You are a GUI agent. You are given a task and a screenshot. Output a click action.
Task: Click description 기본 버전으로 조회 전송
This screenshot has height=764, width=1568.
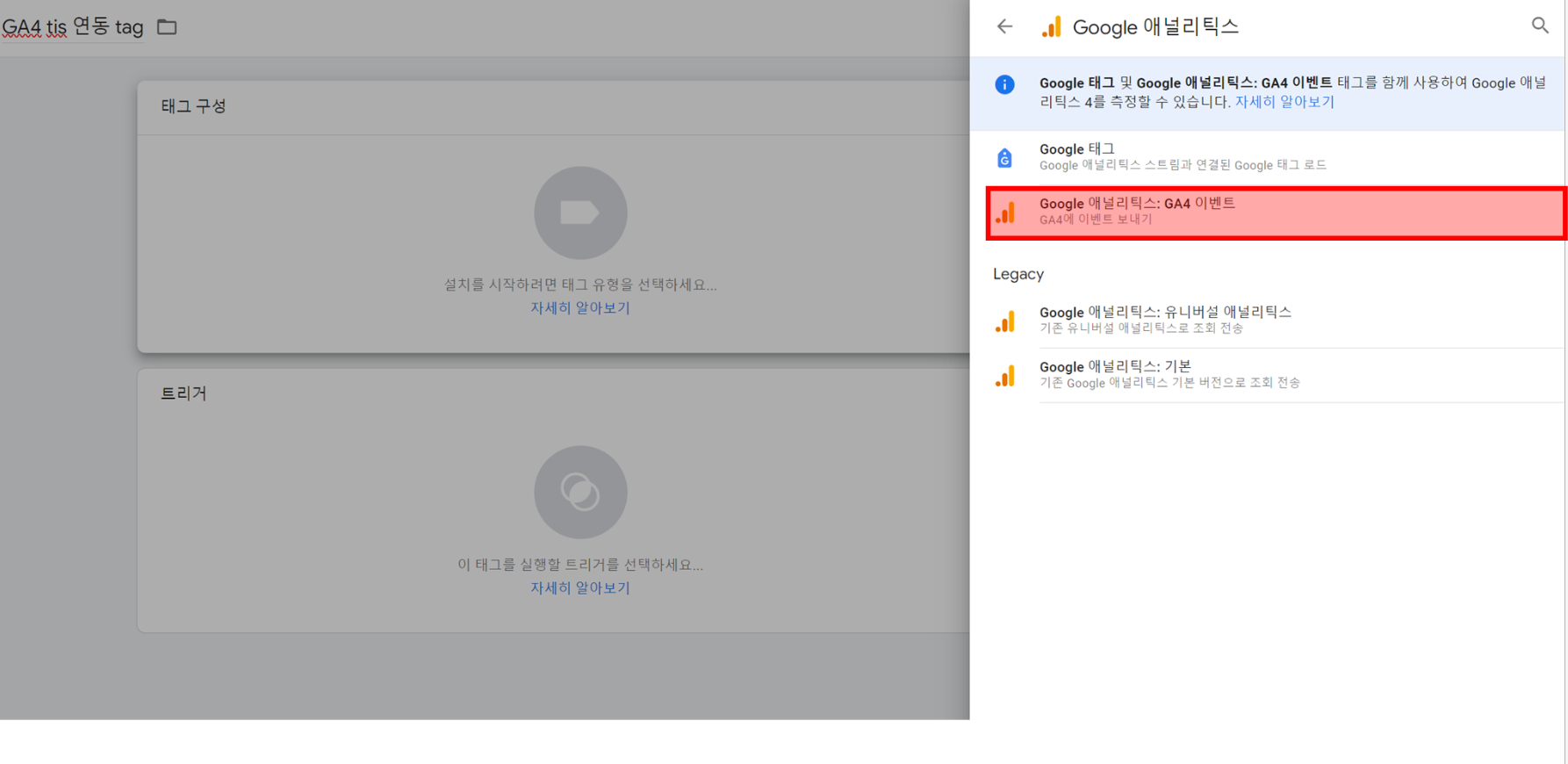1169,383
